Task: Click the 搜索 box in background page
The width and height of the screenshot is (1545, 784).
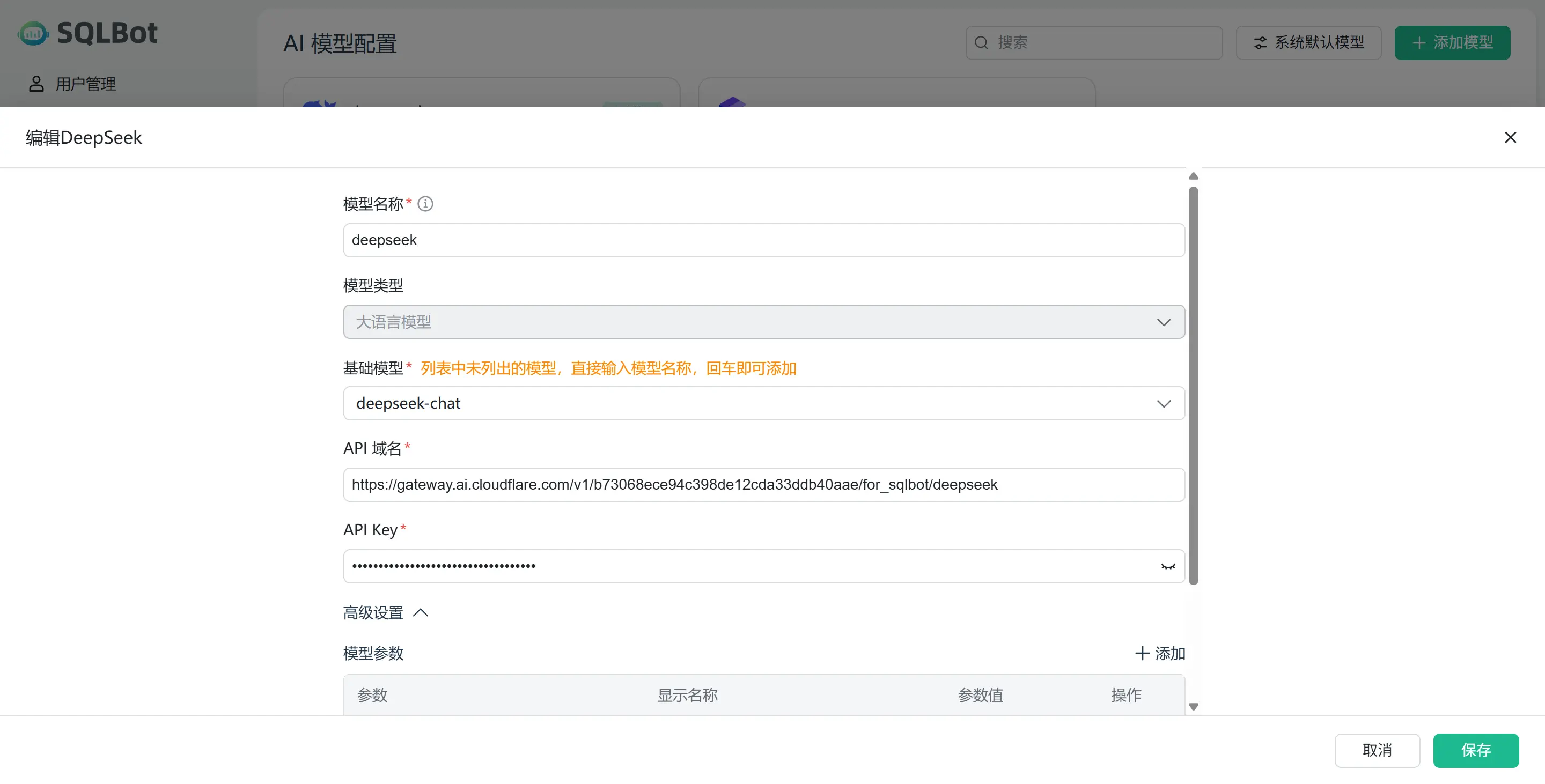Action: (x=1093, y=42)
